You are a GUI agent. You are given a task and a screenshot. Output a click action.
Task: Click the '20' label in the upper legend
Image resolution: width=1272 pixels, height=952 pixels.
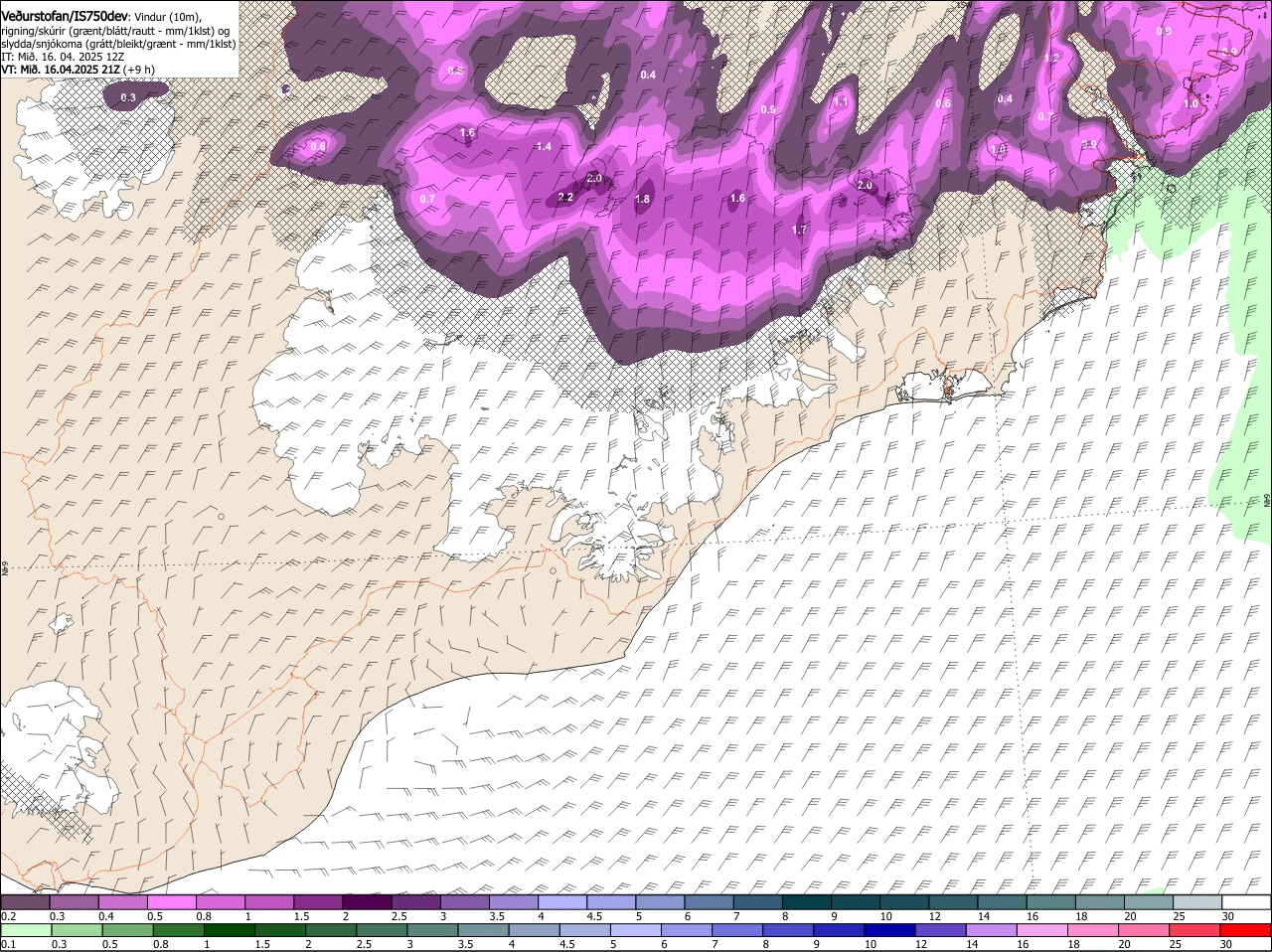click(1131, 916)
